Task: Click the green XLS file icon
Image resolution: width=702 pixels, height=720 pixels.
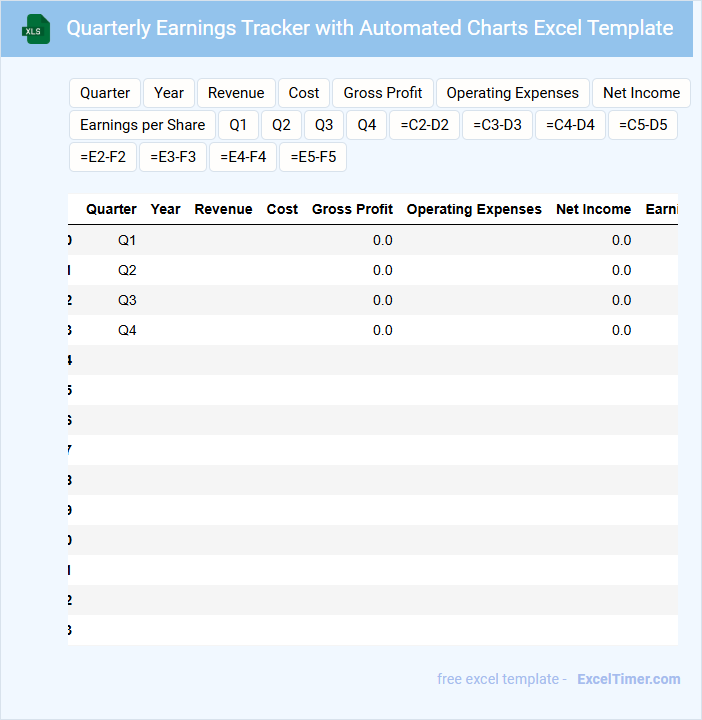Action: coord(36,29)
